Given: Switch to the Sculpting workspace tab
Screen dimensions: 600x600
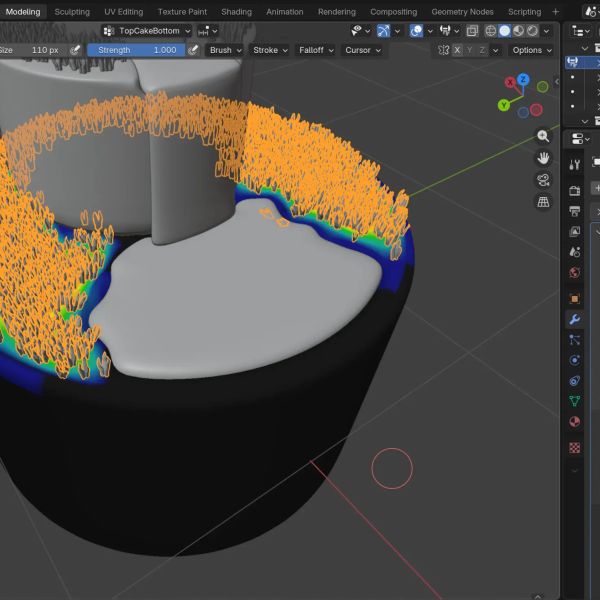Looking at the screenshot, I should 72,12.
